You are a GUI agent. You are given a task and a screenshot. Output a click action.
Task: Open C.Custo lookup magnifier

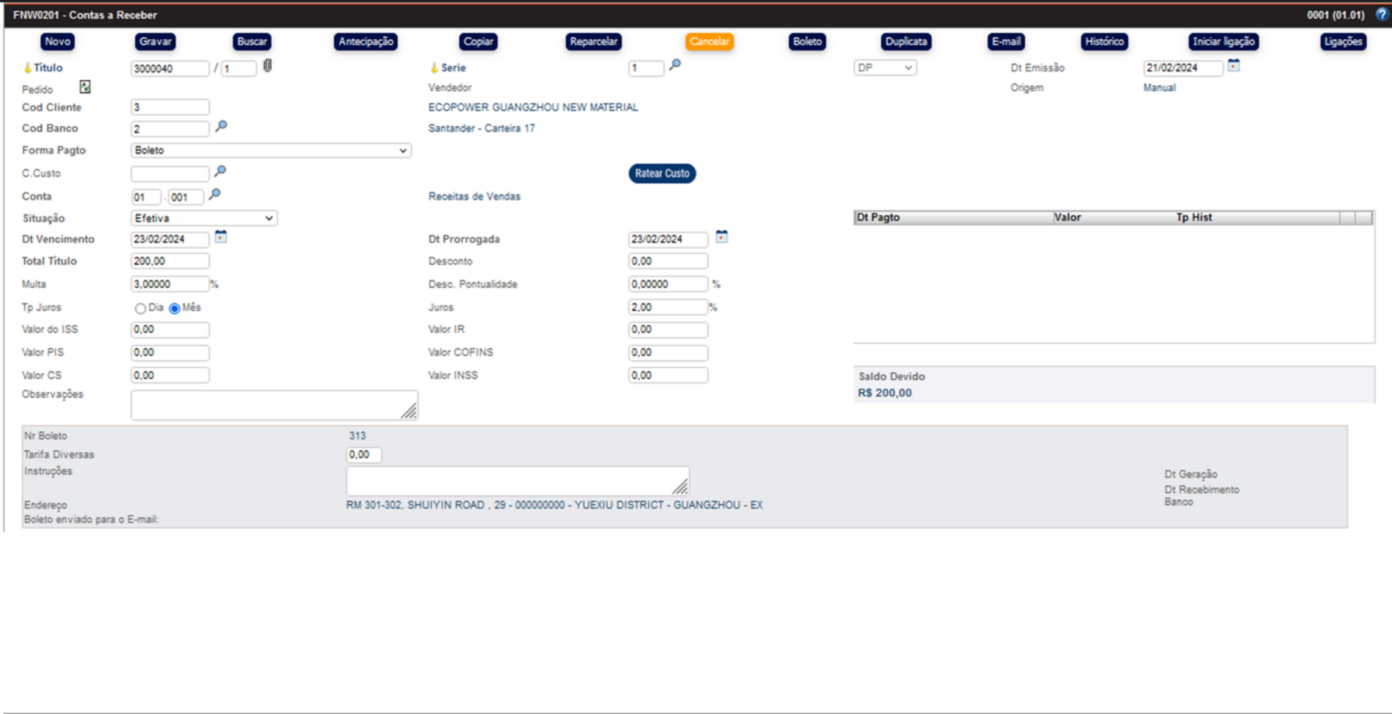pyautogui.click(x=221, y=172)
